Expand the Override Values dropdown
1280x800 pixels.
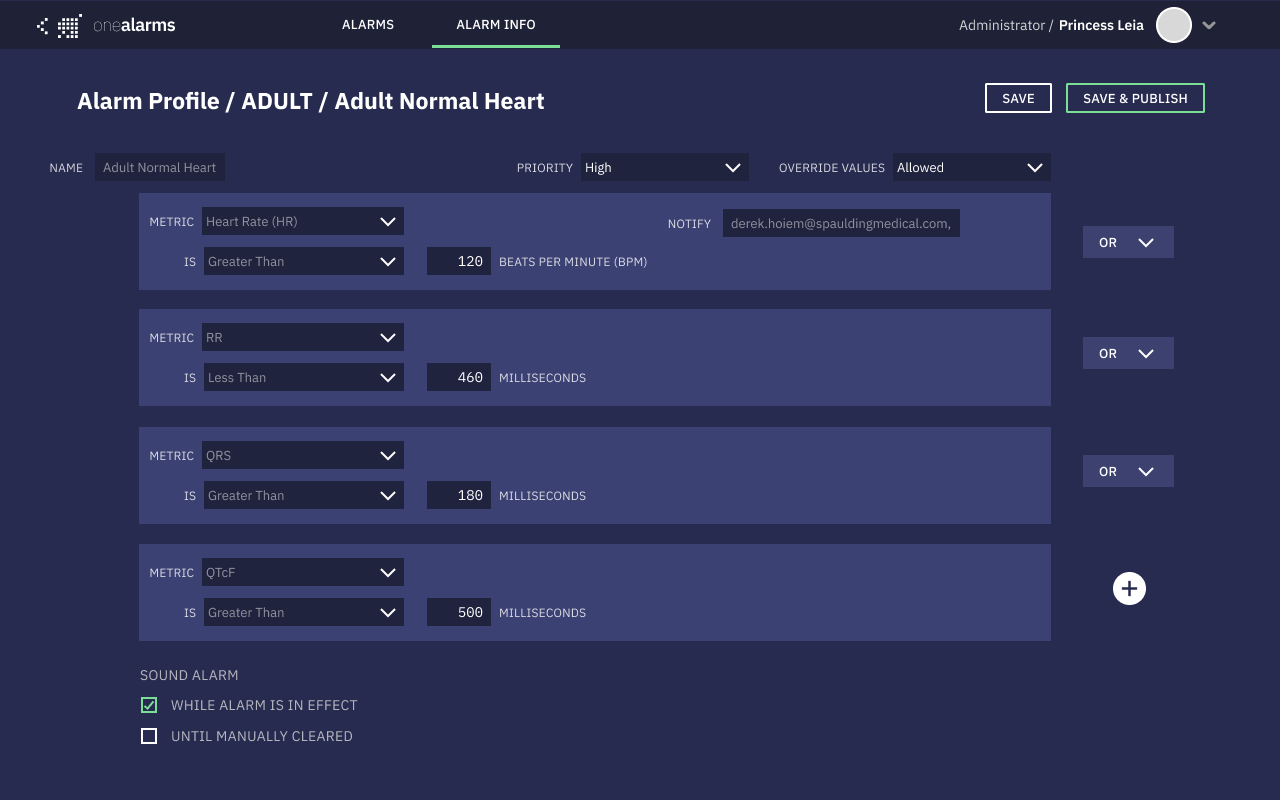tap(970, 168)
